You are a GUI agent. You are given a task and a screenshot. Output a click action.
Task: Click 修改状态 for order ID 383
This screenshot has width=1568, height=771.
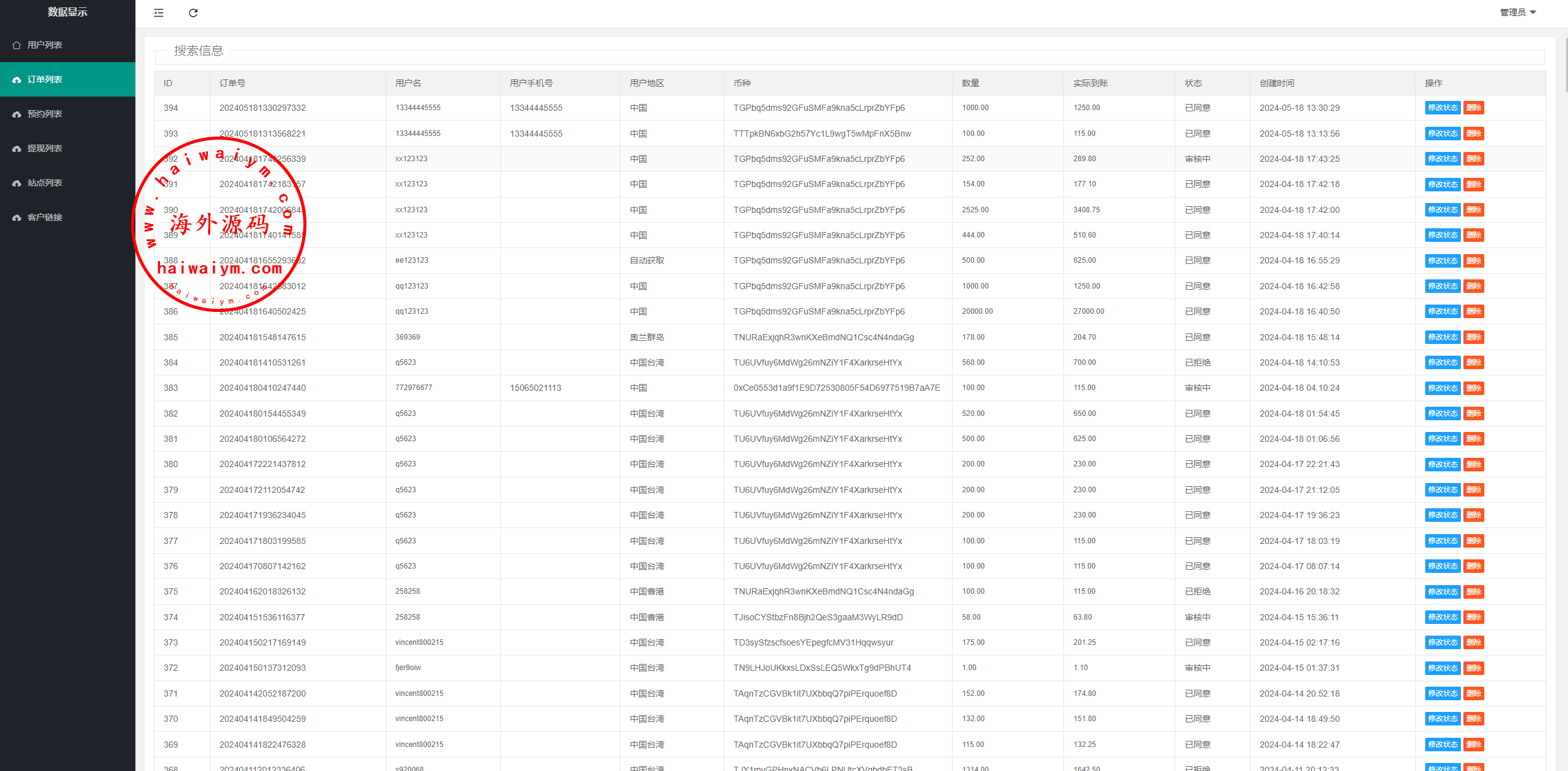point(1442,388)
